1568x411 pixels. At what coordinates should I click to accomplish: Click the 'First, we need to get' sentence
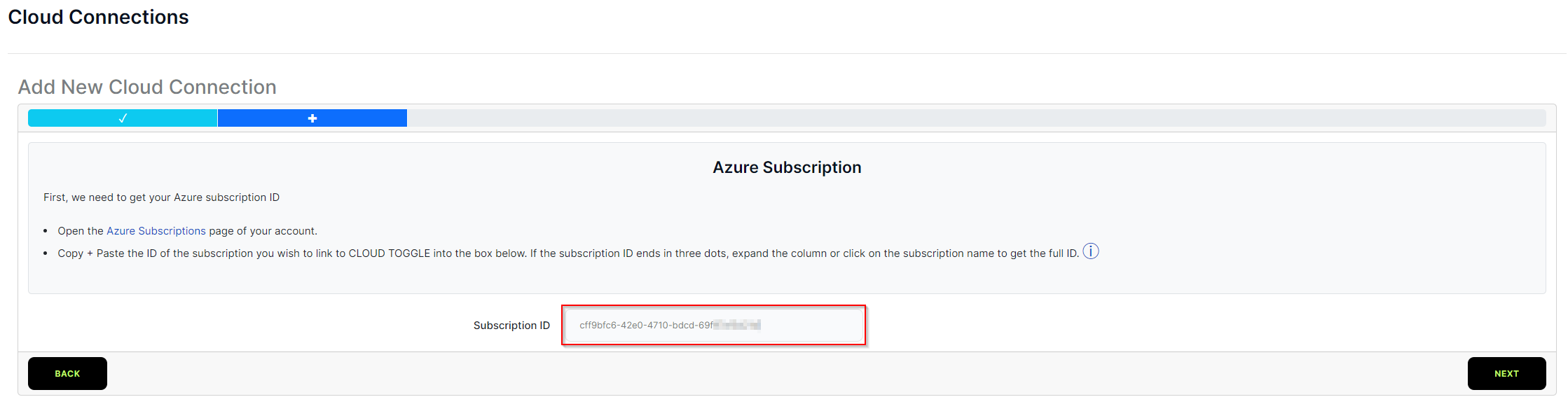(161, 197)
